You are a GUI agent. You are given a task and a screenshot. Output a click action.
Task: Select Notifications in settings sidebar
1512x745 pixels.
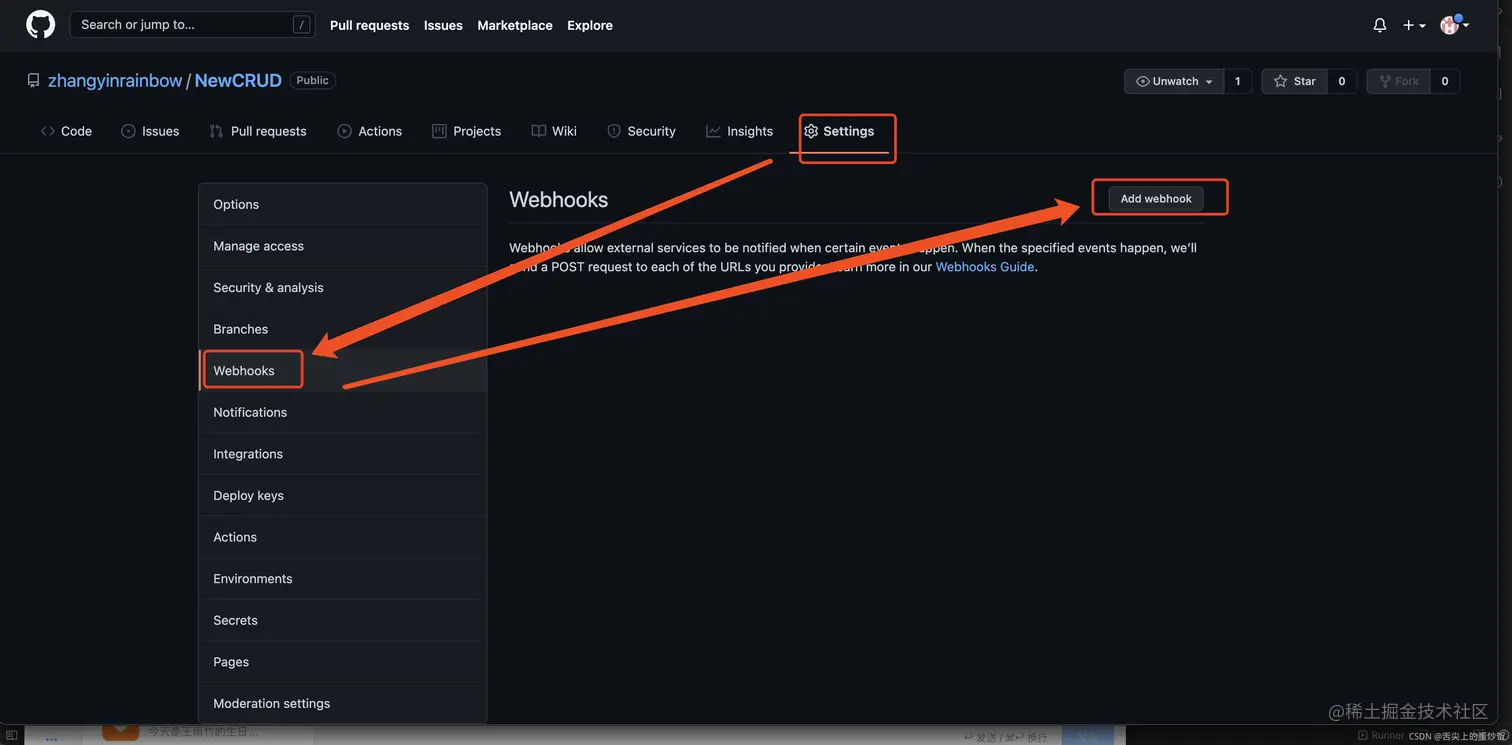click(343, 412)
